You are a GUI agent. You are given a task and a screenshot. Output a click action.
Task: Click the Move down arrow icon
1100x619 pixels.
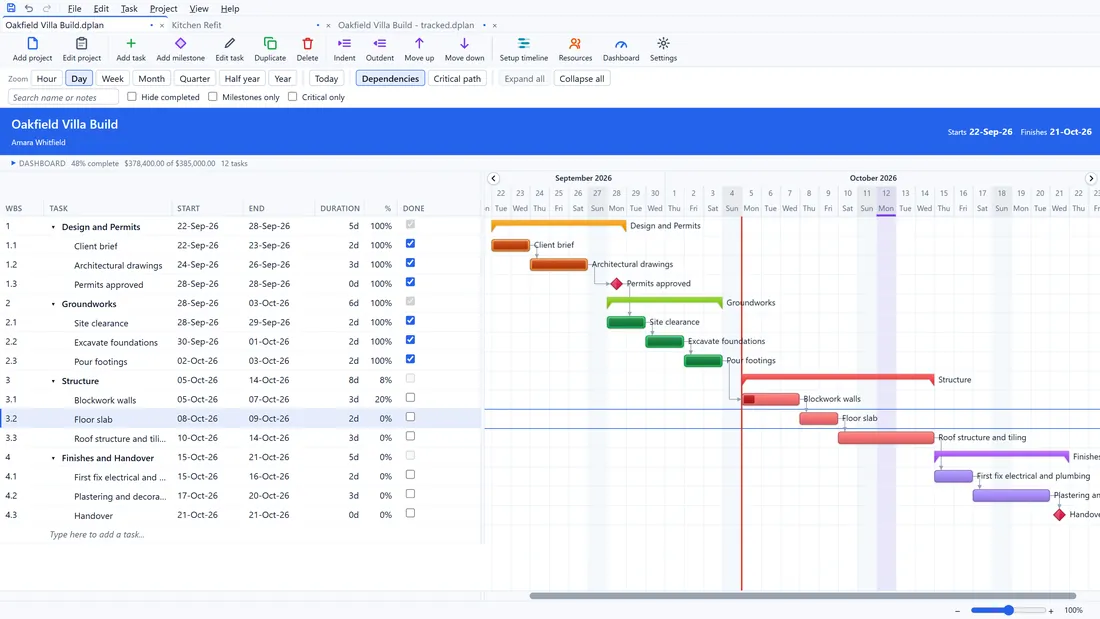(464, 44)
